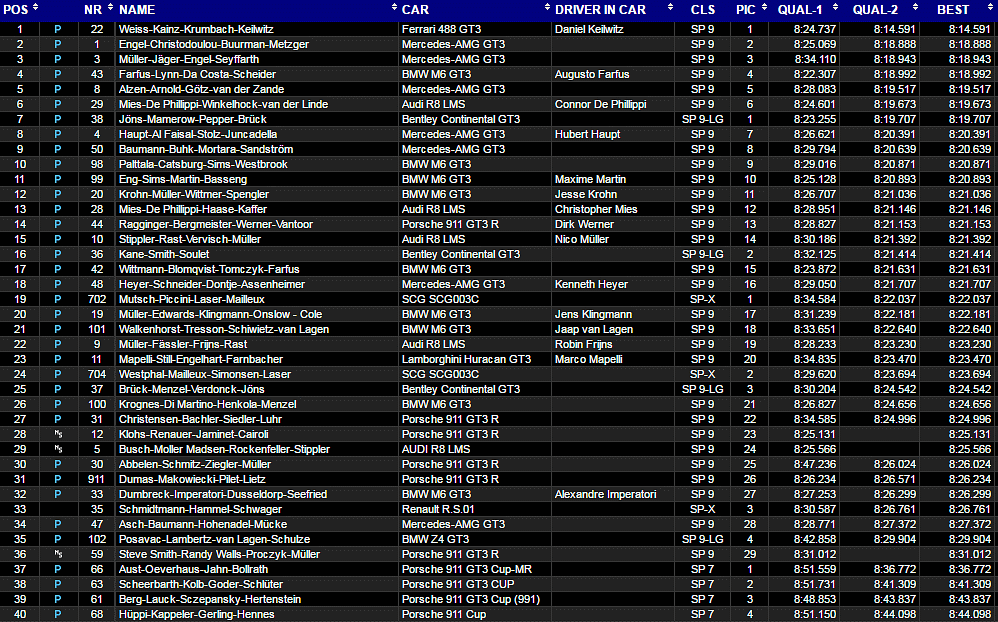Click the sort arrows beside the PIC header
Screen dimensions: 998x622
click(763, 9)
